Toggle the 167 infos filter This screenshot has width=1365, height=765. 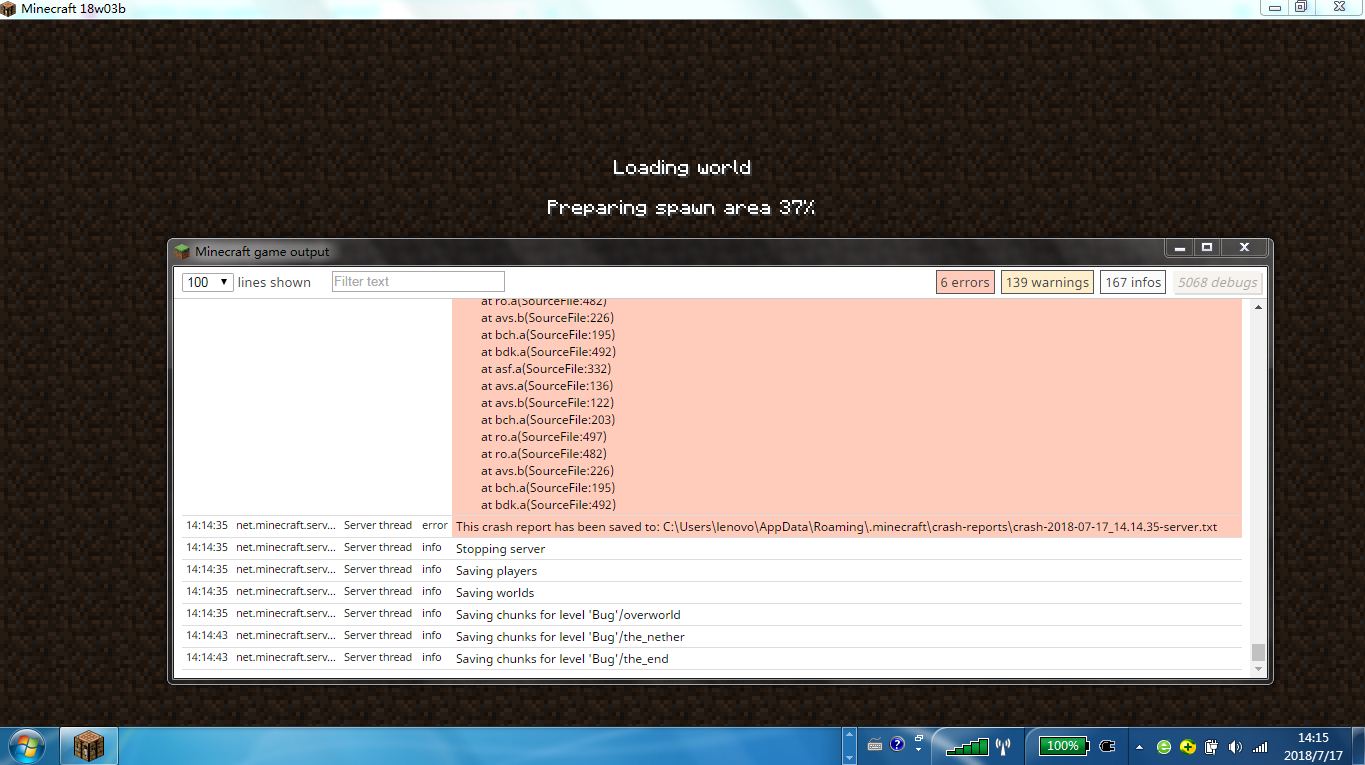1133,282
